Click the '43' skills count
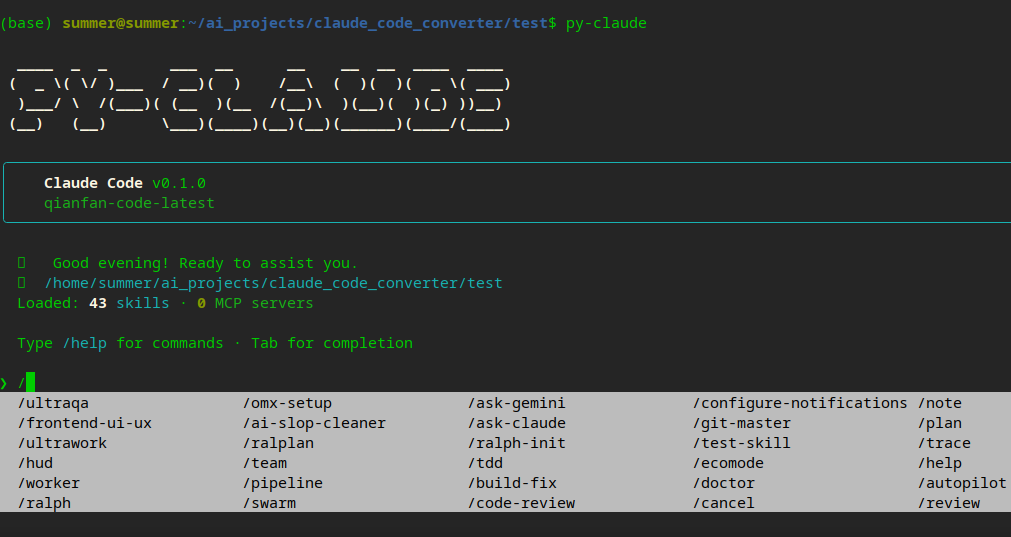The height and width of the screenshot is (537, 1011). tap(98, 303)
